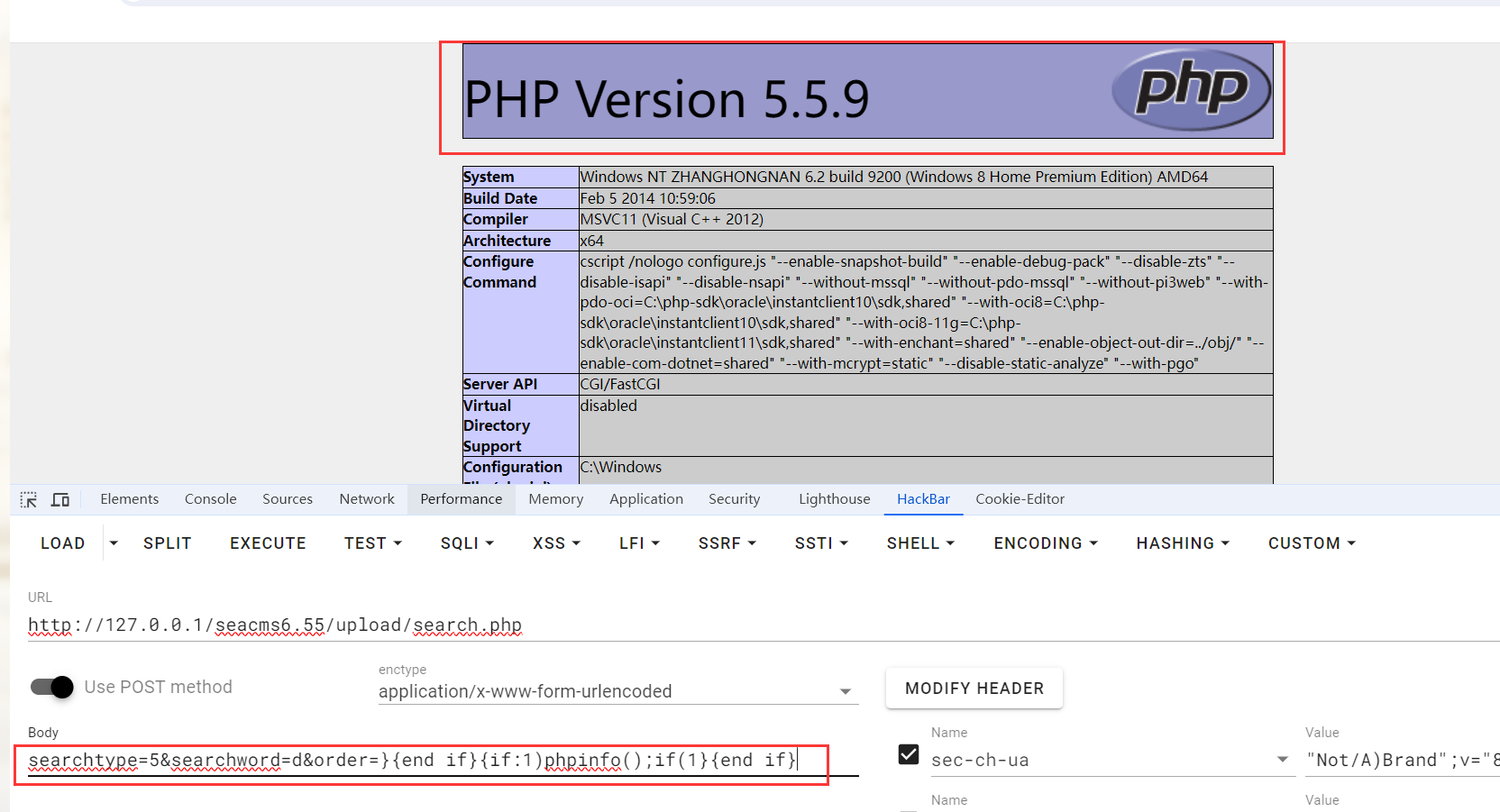Toggle the Use POST method switch
Viewport: 1500px width, 812px height.
tap(52, 687)
